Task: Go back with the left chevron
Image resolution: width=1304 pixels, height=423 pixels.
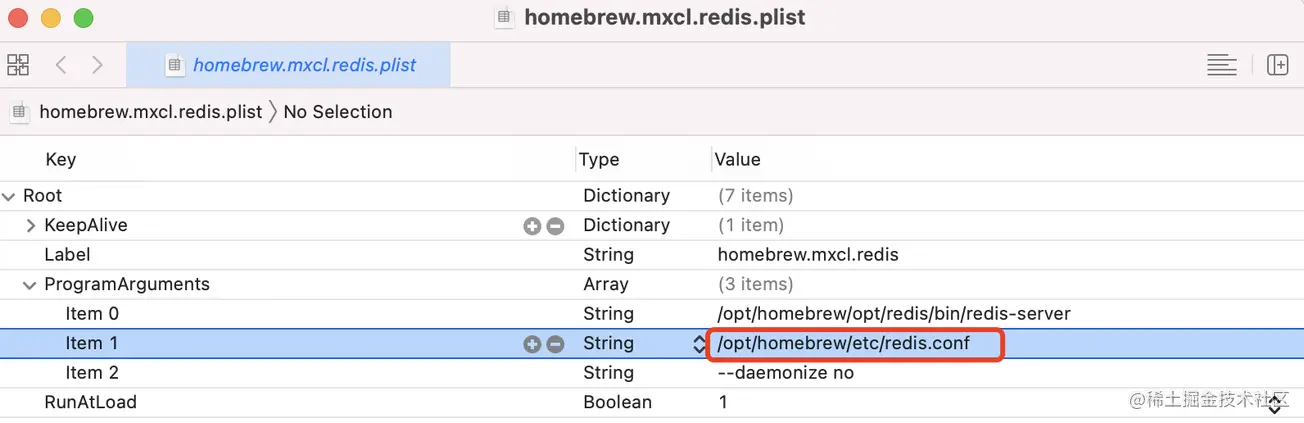Action: click(61, 65)
